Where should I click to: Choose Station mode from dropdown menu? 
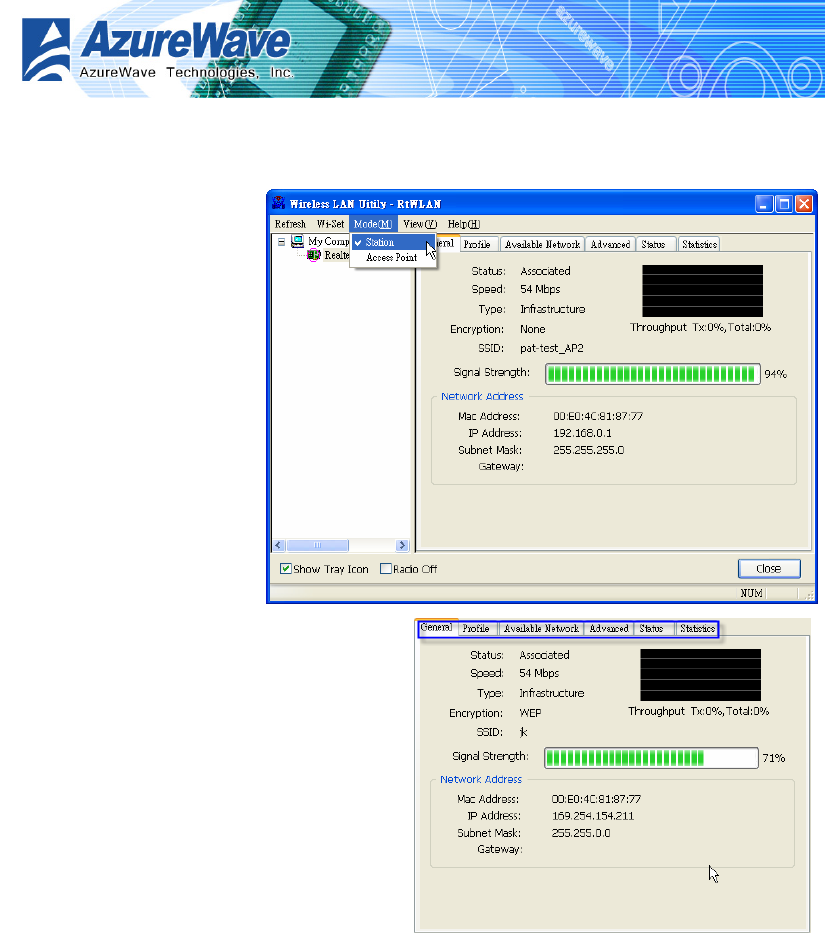coord(393,242)
